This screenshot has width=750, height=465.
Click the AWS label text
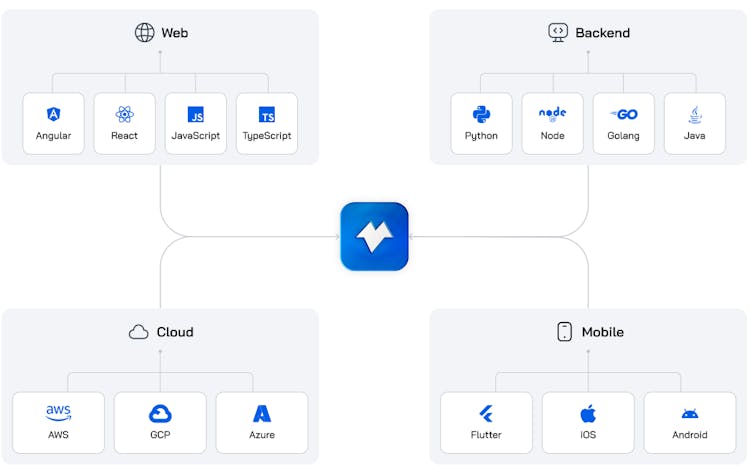pyautogui.click(x=58, y=435)
